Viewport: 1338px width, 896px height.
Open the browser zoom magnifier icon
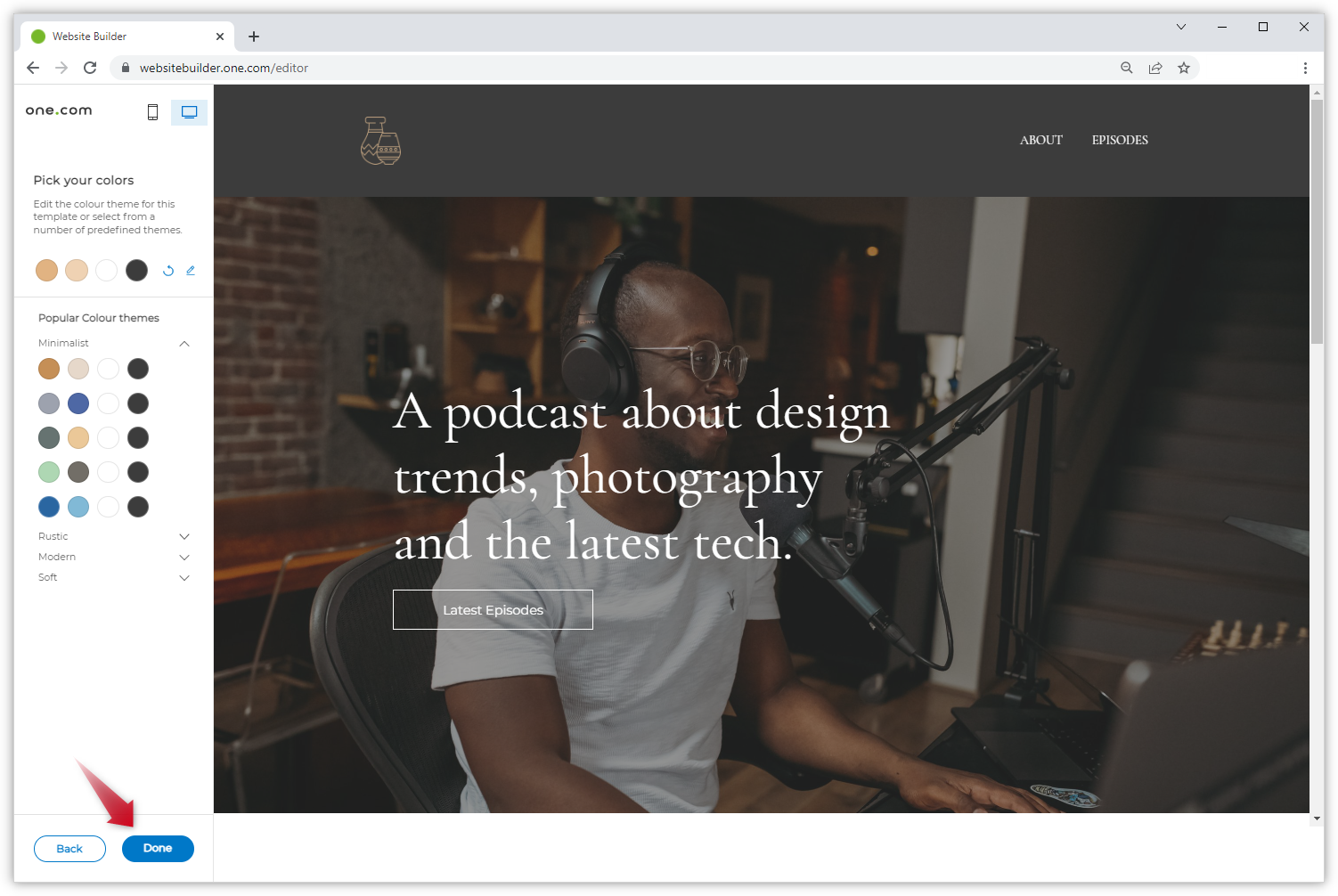click(x=1127, y=68)
